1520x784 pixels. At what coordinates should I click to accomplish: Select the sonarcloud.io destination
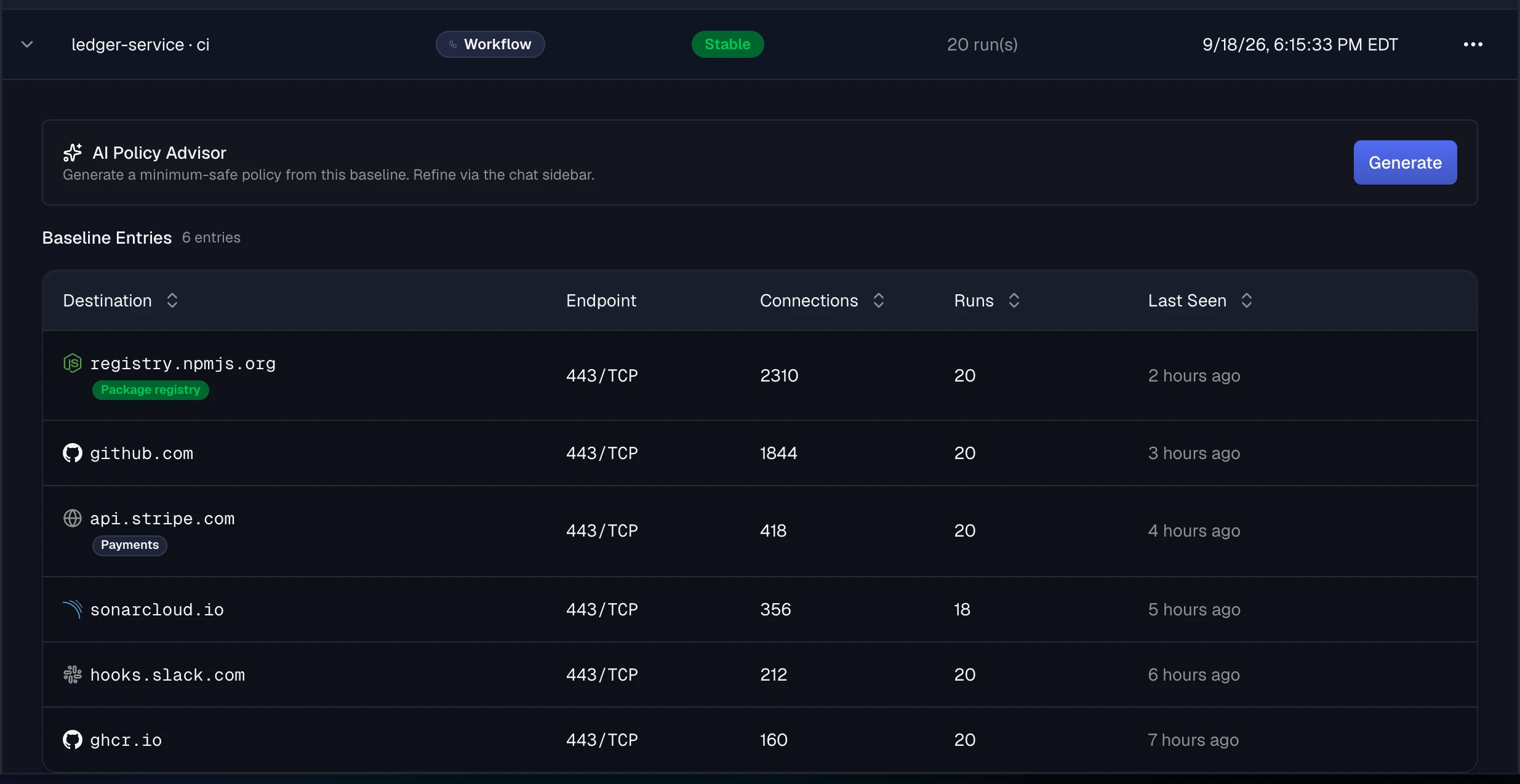[x=157, y=610]
